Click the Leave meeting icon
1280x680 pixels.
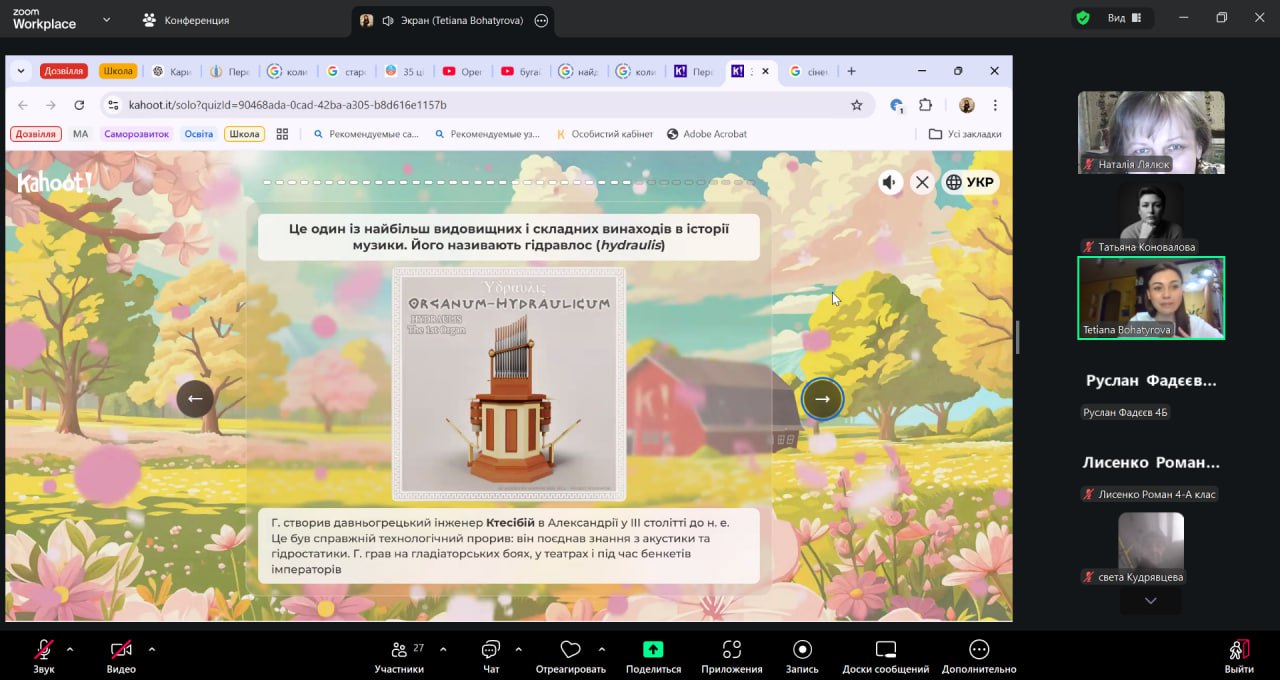pyautogui.click(x=1238, y=650)
